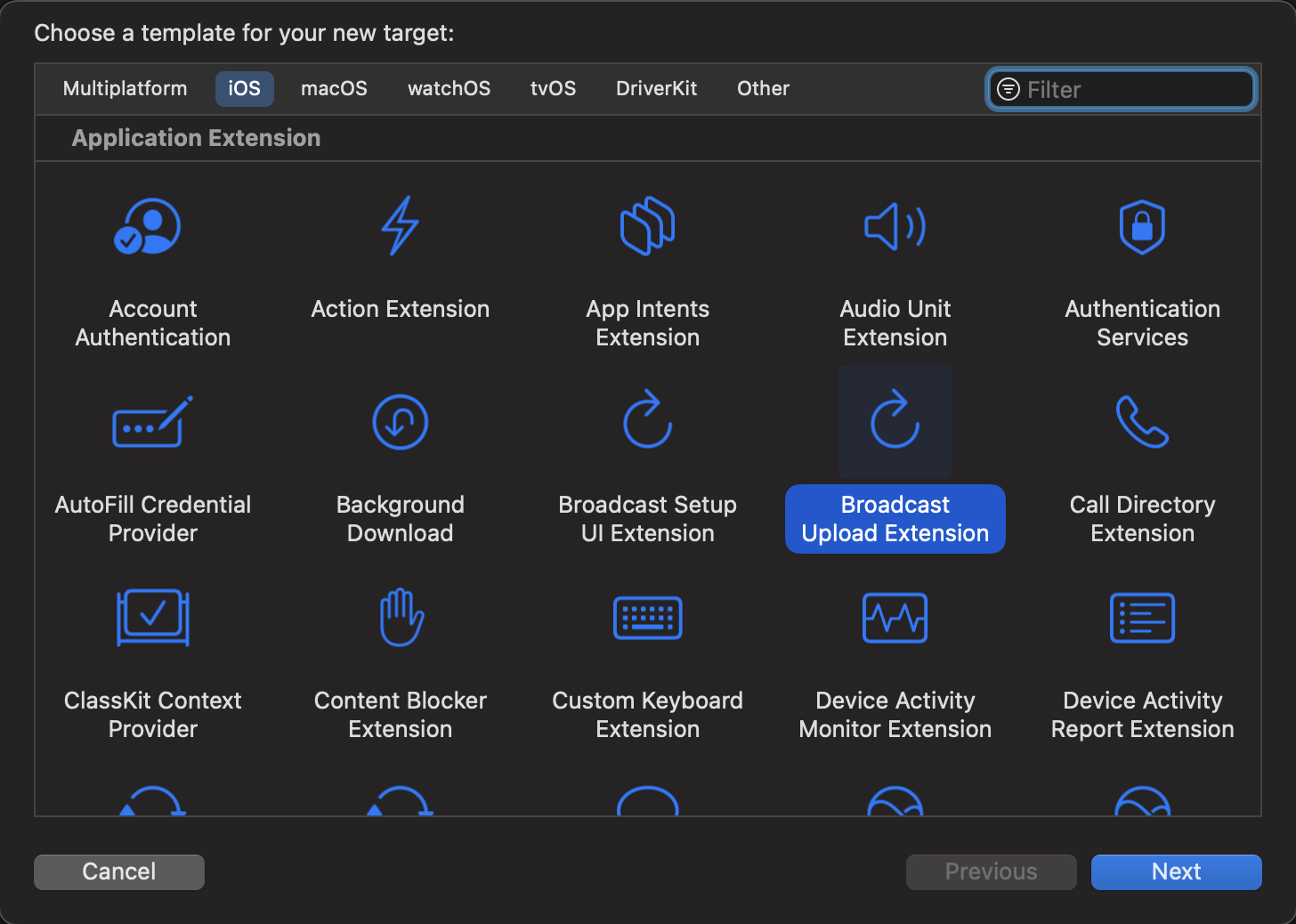The height and width of the screenshot is (924, 1296).
Task: Click the Next button
Action: [x=1176, y=871]
